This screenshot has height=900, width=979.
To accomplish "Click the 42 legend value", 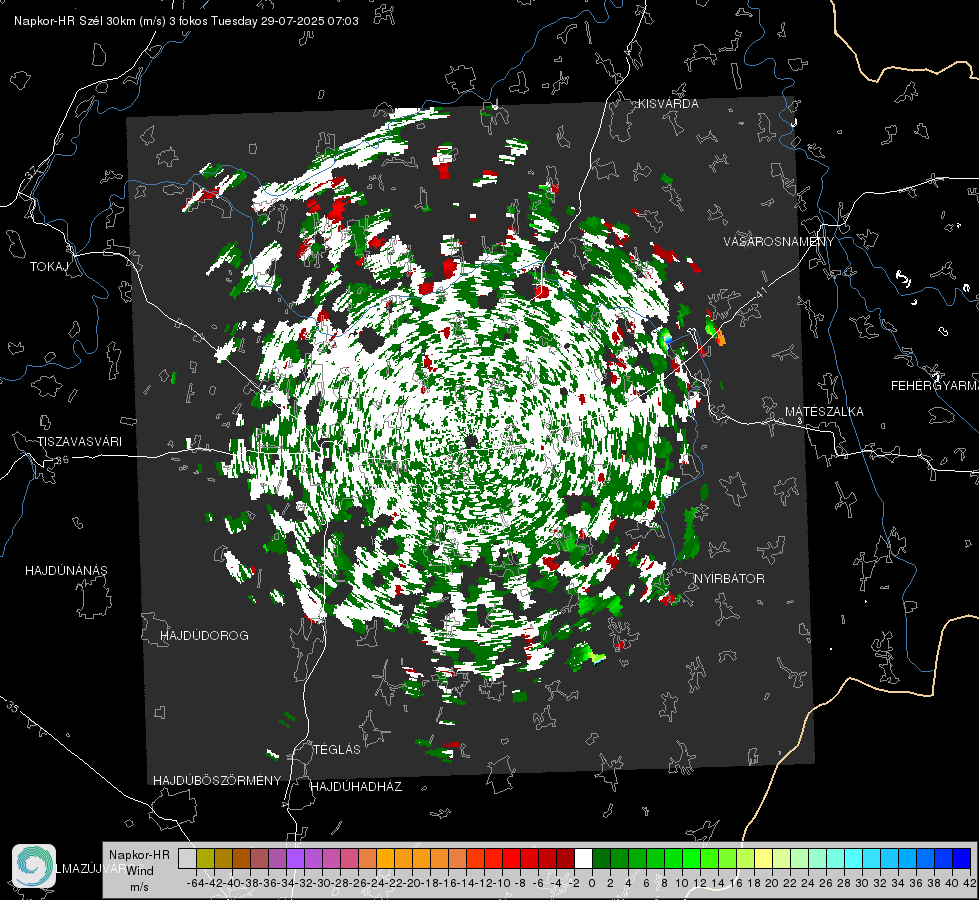I will [969, 883].
